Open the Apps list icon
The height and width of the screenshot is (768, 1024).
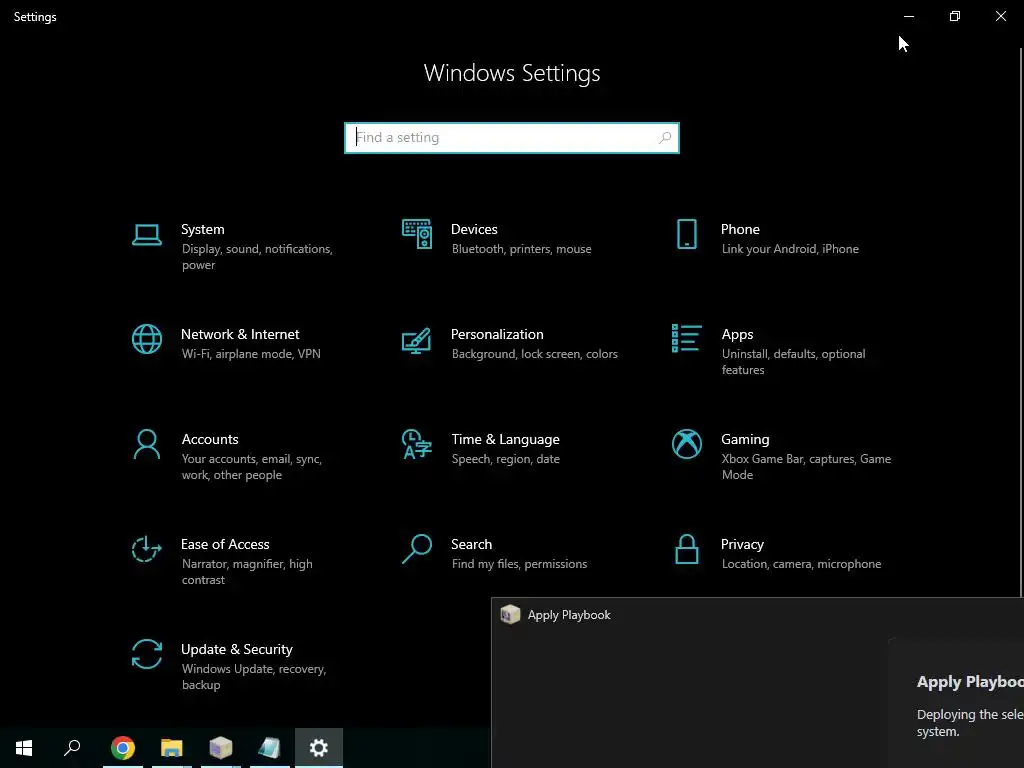(x=686, y=338)
